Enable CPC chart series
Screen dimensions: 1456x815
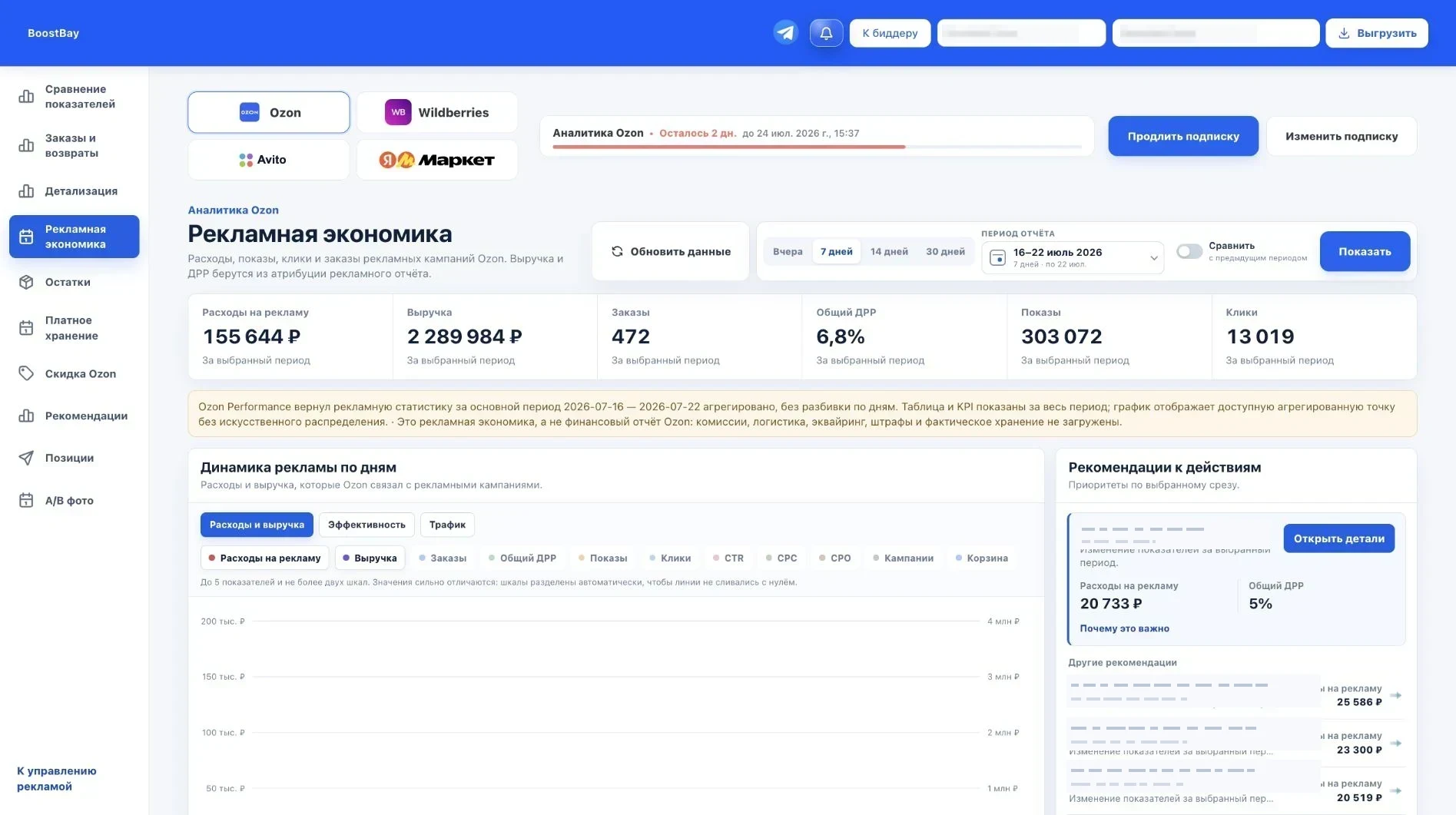781,558
